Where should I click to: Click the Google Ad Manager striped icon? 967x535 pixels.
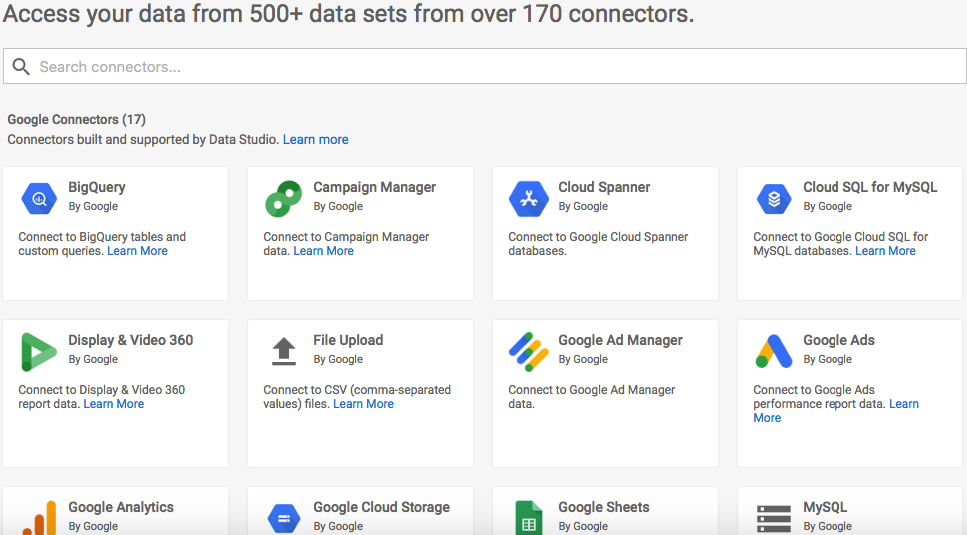click(x=529, y=351)
